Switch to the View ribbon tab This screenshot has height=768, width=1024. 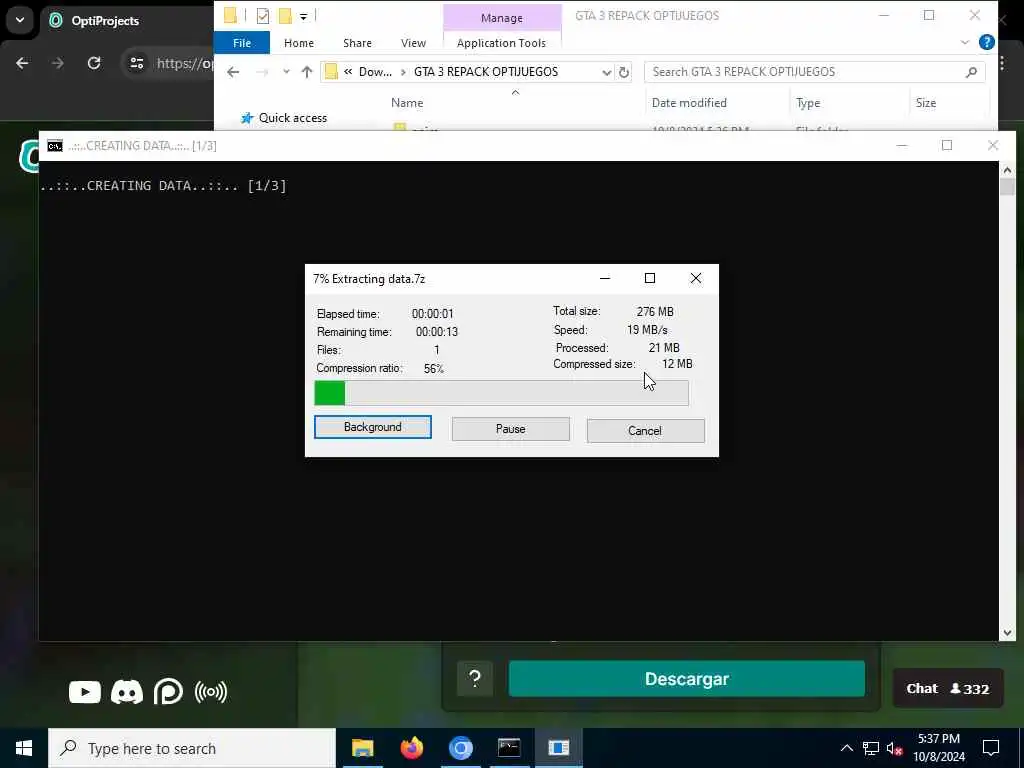pos(413,43)
